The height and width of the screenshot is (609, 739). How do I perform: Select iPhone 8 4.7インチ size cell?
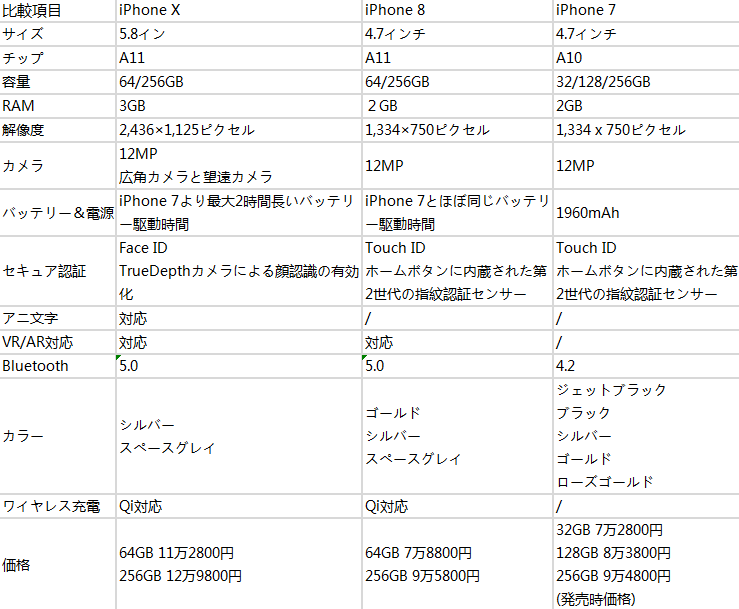coord(457,34)
